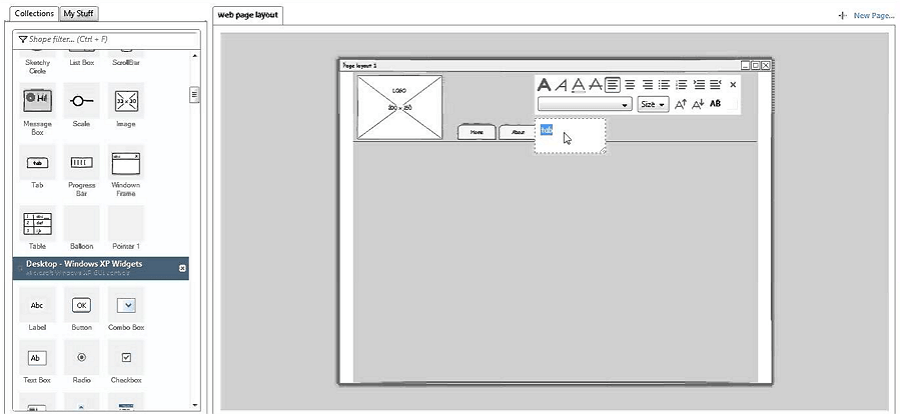Select the web page layout tab
This screenshot has width=900, height=414.
pos(249,15)
